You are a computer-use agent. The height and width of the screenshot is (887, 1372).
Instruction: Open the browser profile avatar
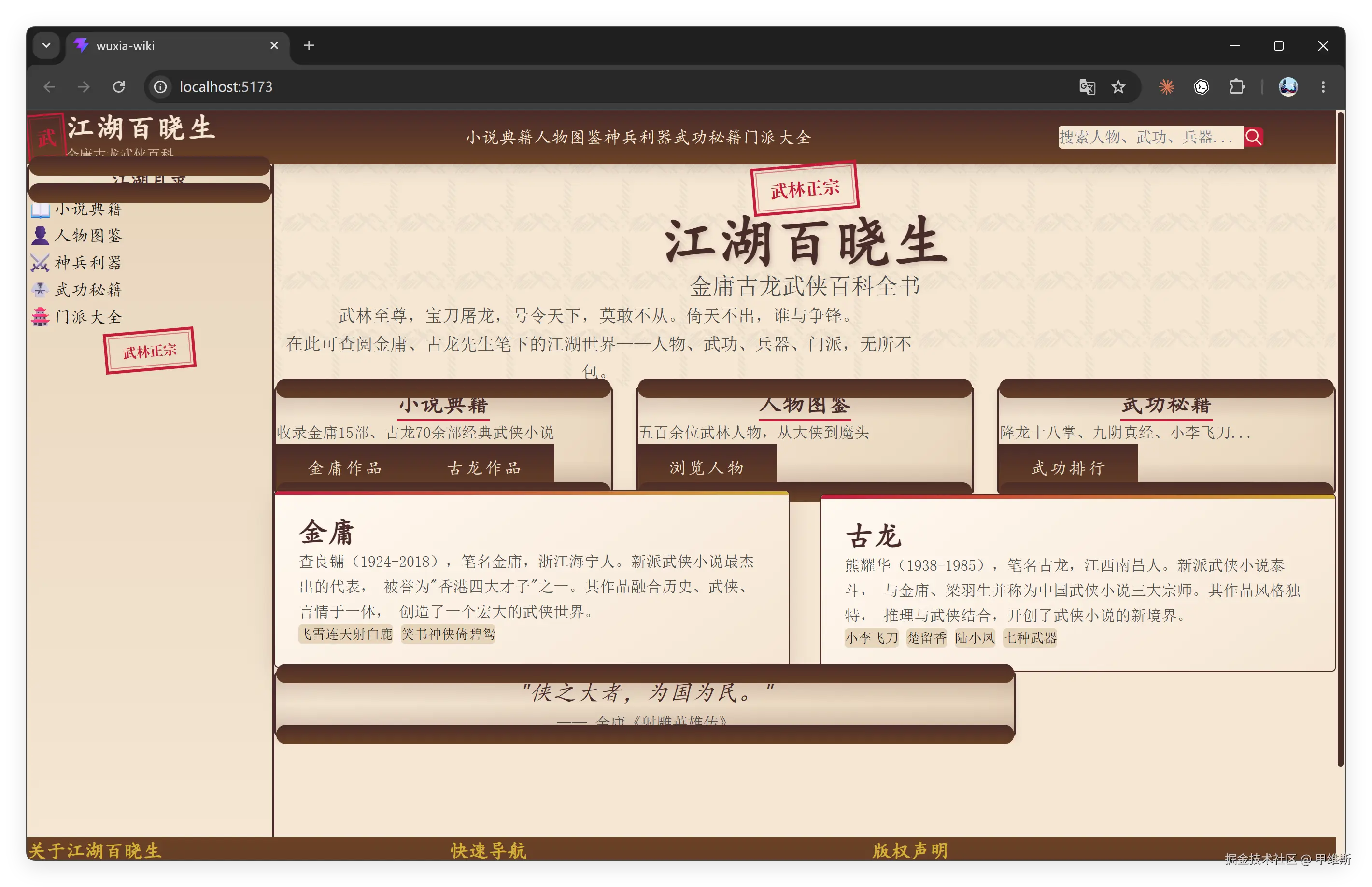coord(1288,87)
